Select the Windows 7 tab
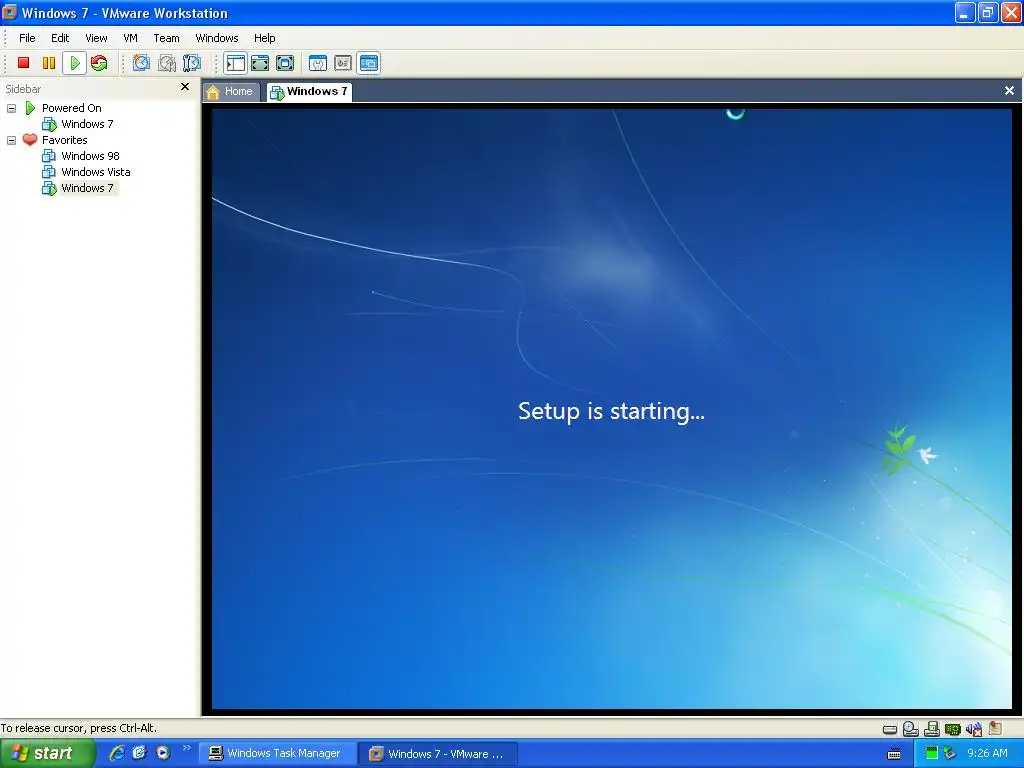This screenshot has width=1024, height=768. [x=309, y=91]
